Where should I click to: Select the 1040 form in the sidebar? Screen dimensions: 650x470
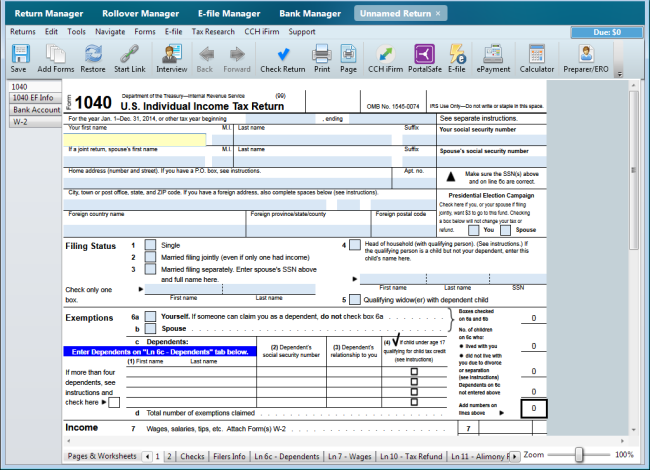[x=35, y=87]
